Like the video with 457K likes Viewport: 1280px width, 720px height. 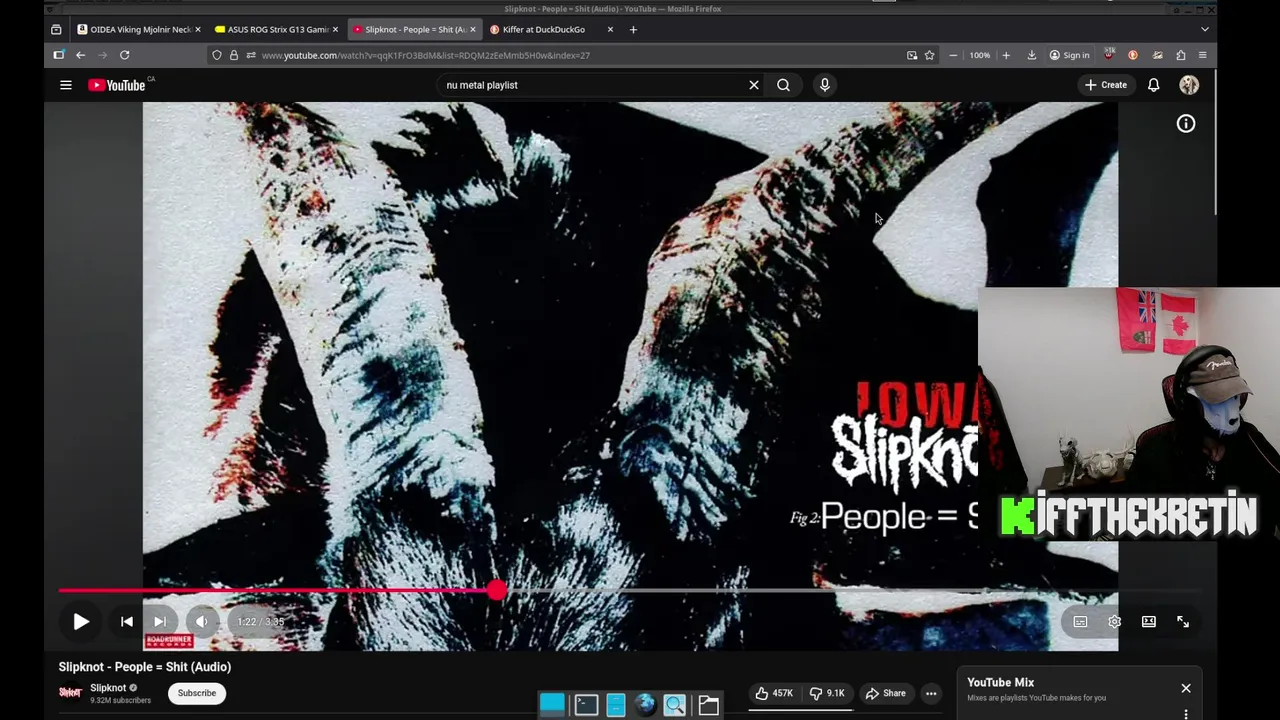coord(775,693)
